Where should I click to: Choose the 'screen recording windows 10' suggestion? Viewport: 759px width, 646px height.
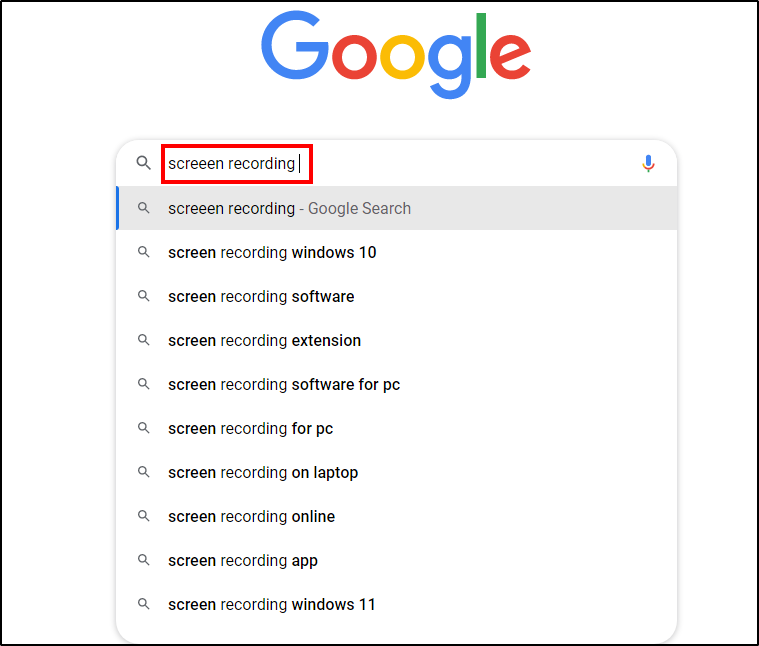coord(272,253)
